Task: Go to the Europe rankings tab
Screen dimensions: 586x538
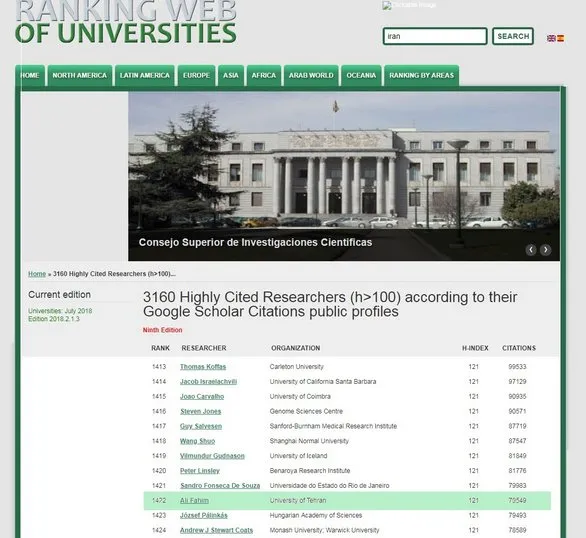Action: [196, 75]
